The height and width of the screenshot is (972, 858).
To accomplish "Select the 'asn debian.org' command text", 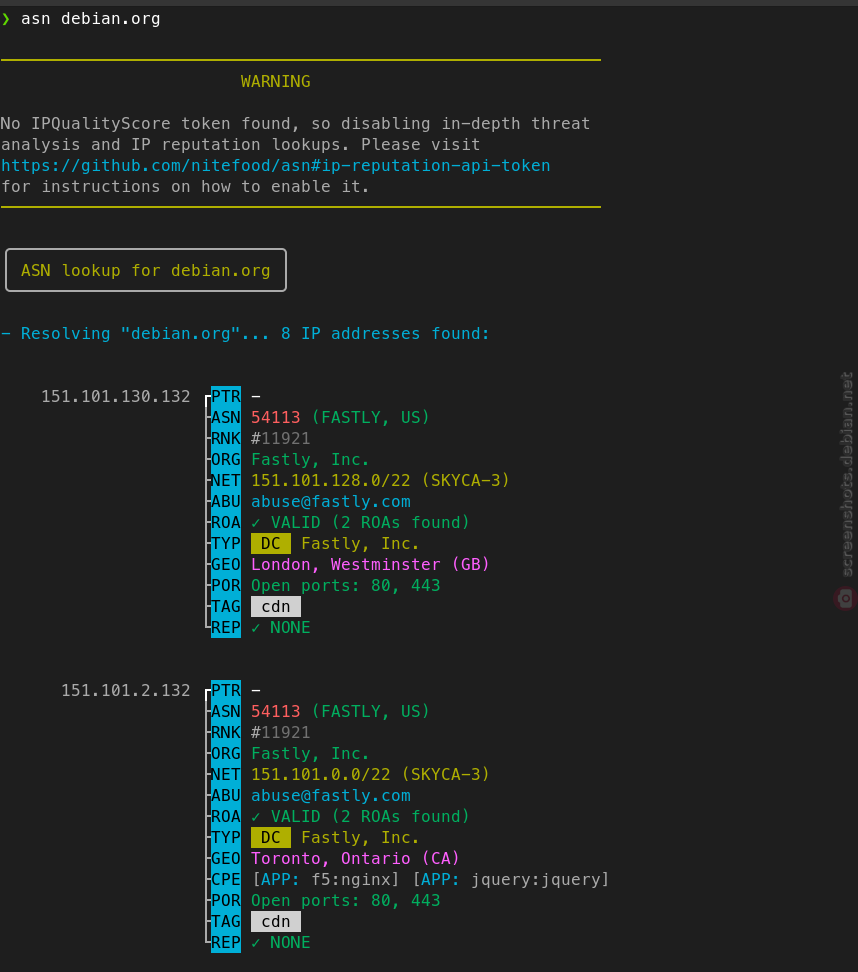I will point(91,19).
